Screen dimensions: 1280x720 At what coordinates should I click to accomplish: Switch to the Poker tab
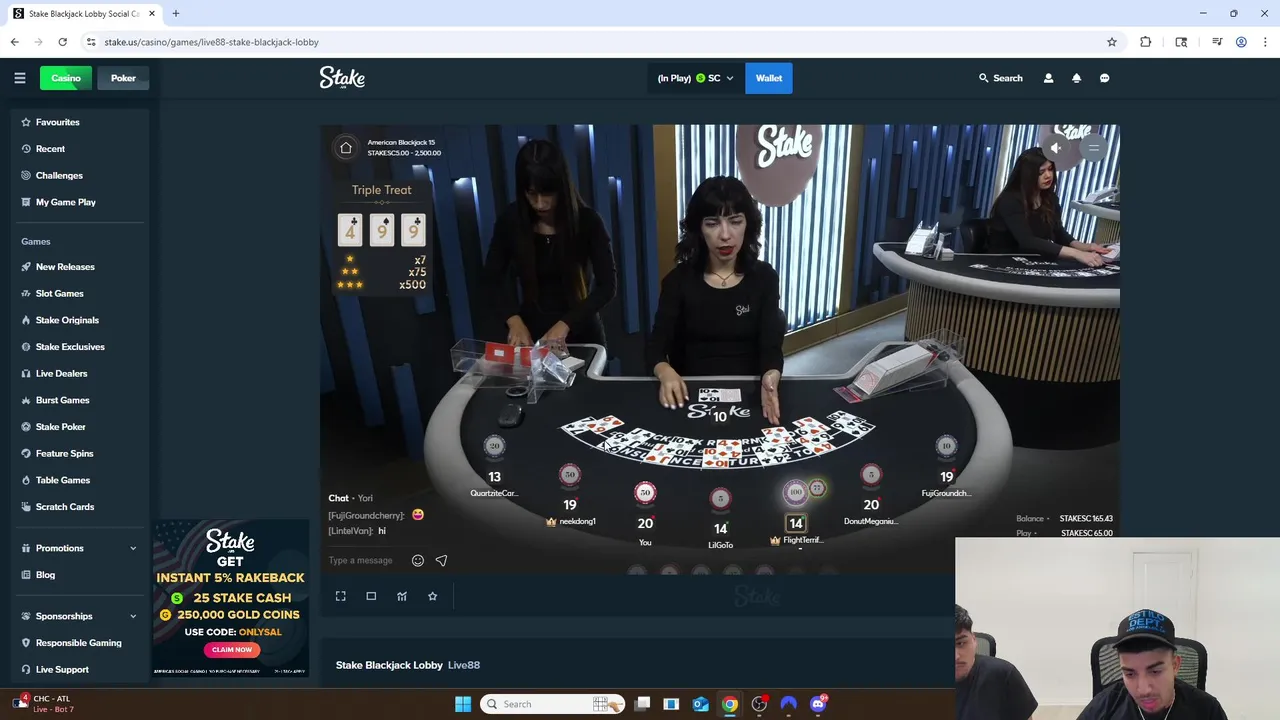pyautogui.click(x=123, y=78)
